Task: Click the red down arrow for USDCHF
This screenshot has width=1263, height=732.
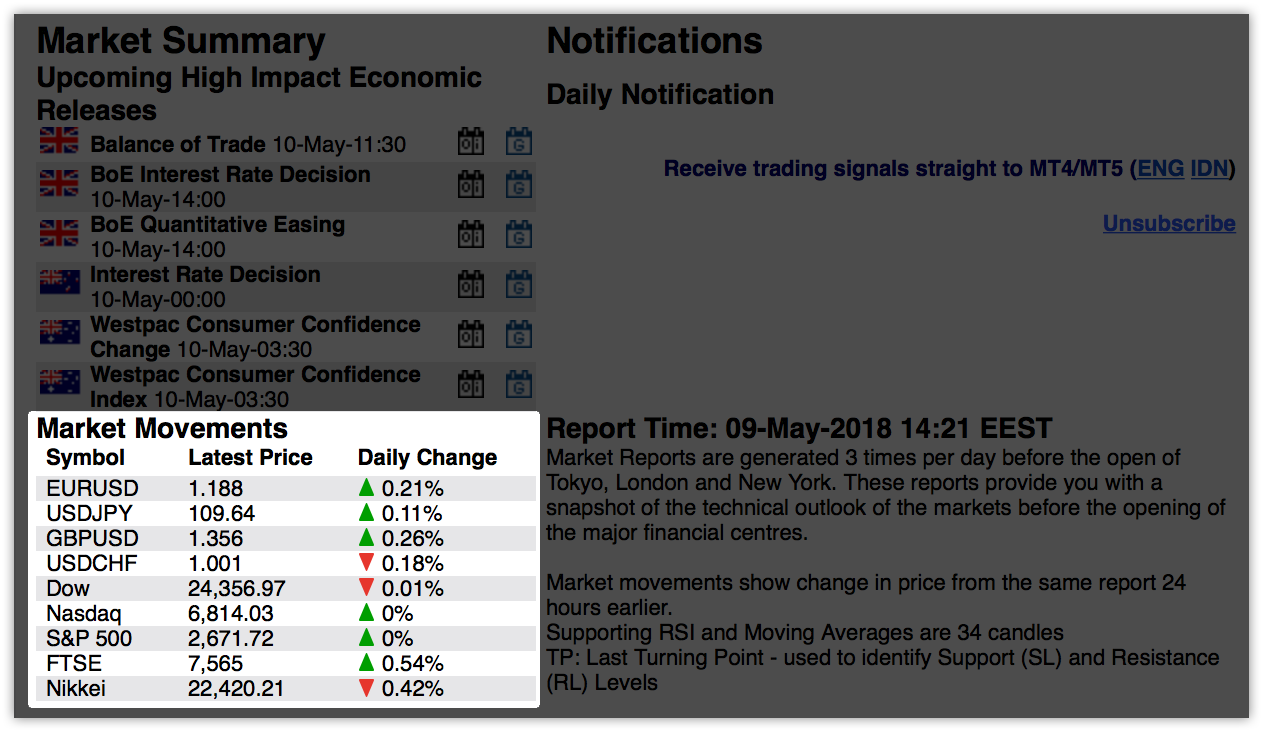Action: click(x=367, y=563)
